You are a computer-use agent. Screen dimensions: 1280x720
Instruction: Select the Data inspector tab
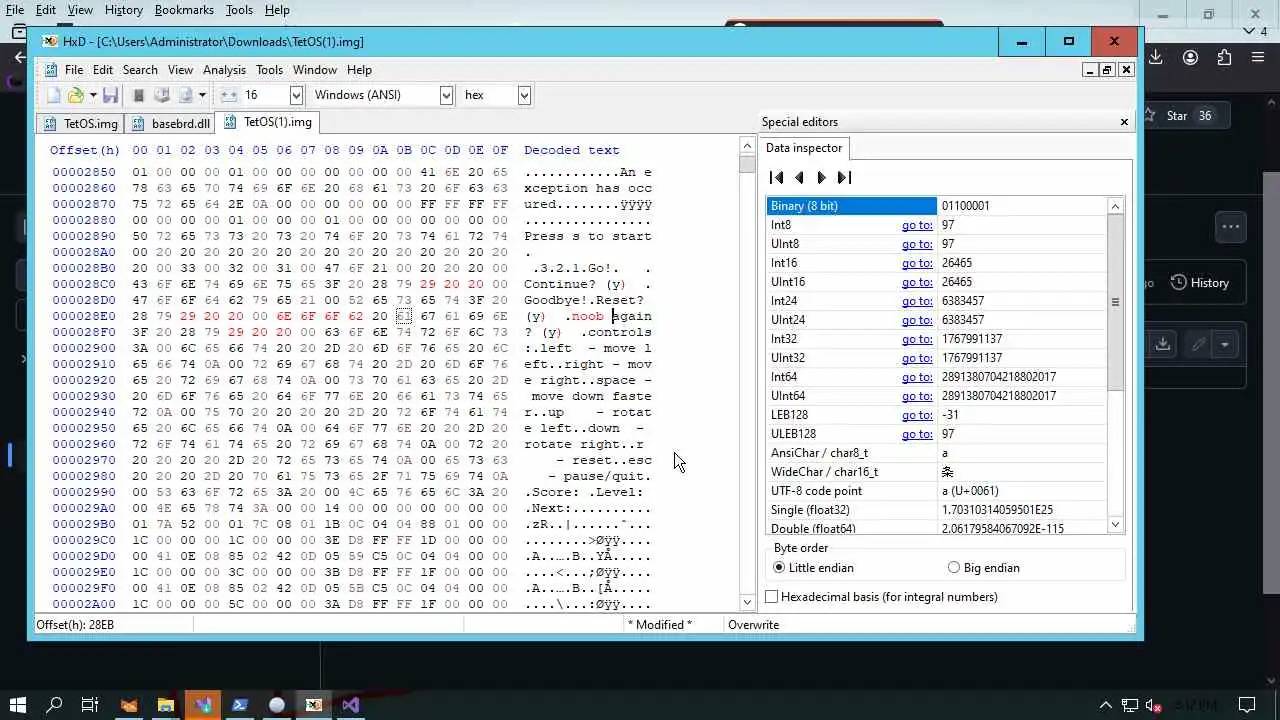coord(804,148)
